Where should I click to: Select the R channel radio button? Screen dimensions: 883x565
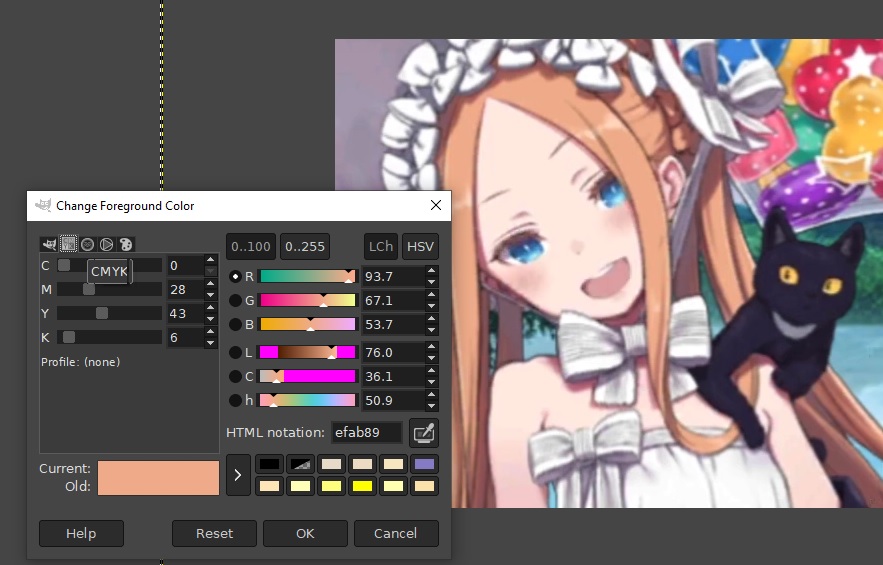pos(235,277)
